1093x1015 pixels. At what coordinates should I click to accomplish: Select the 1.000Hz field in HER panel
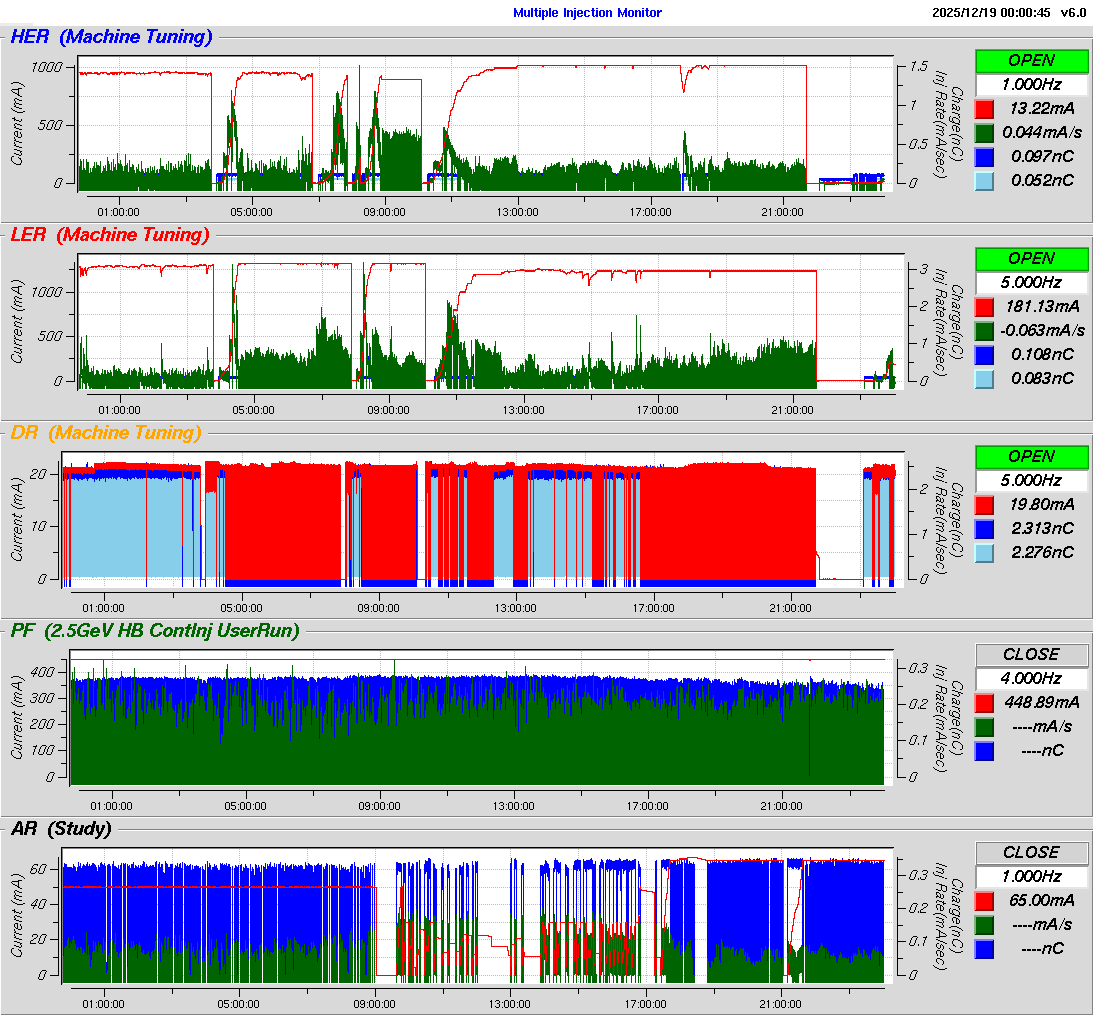[1031, 85]
